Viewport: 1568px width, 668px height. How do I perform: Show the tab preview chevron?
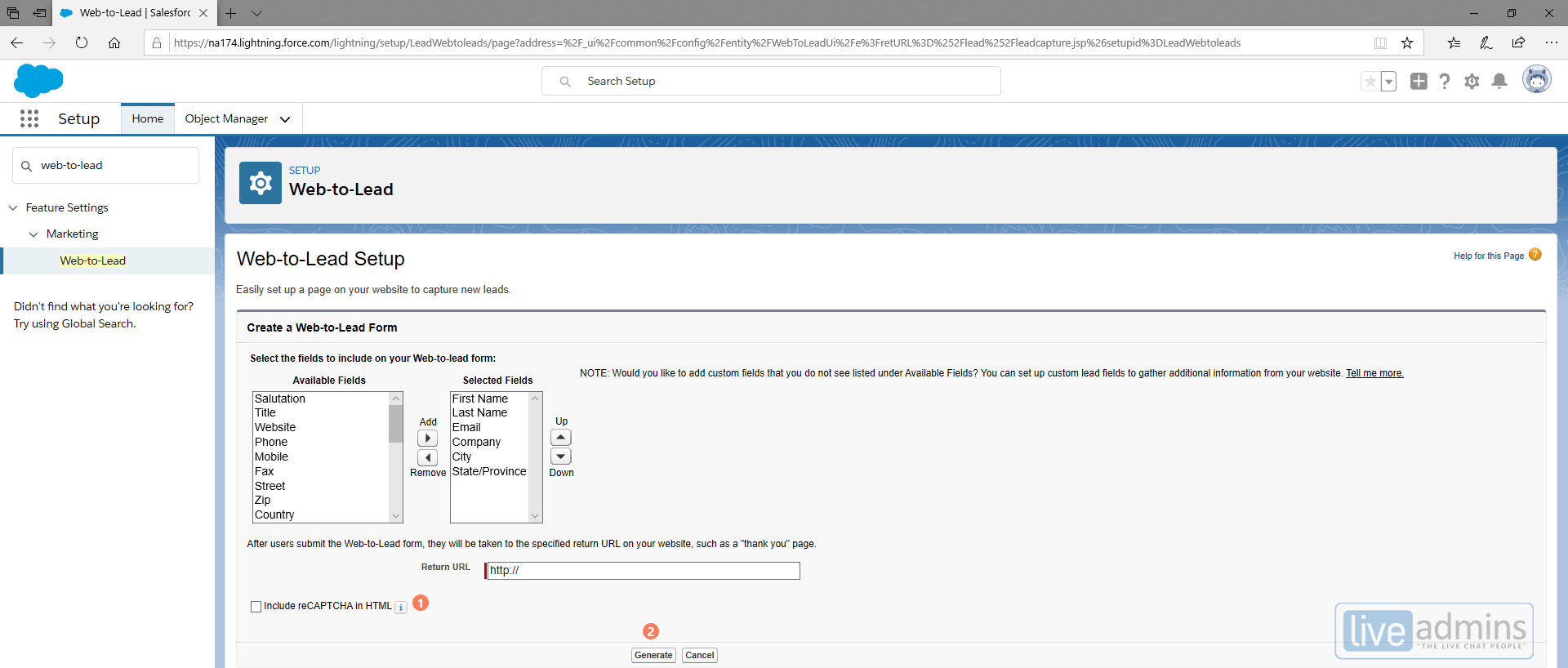256,13
